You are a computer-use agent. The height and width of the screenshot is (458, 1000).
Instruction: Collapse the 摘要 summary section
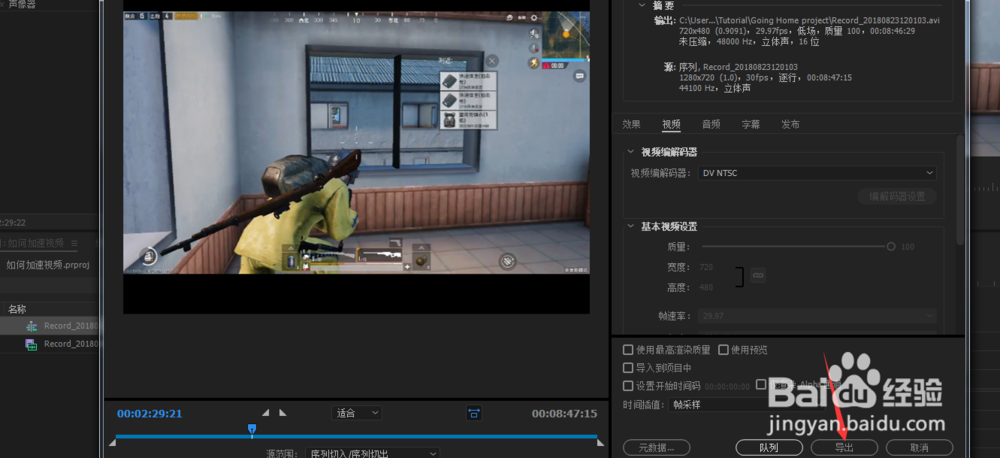[642, 4]
